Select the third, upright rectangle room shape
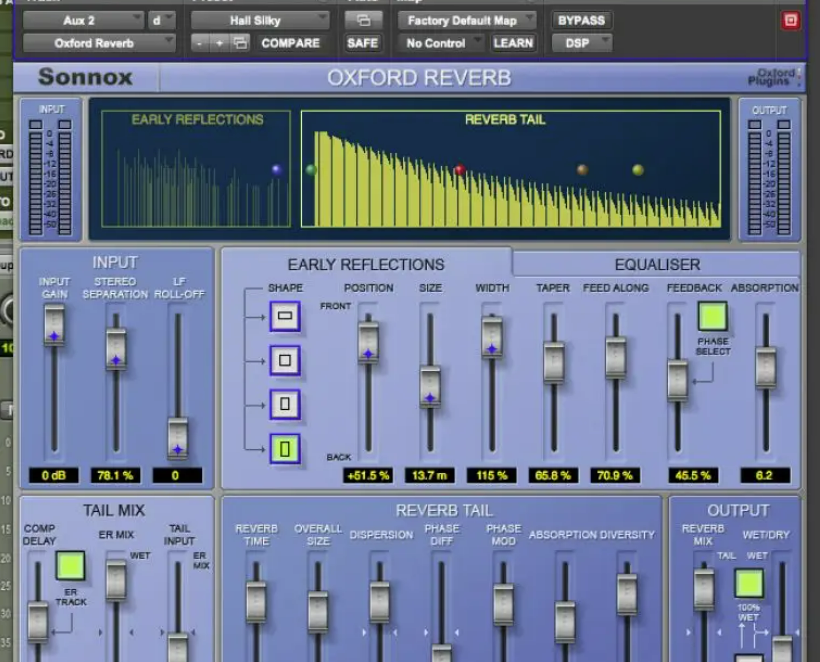Image resolution: width=820 pixels, height=662 pixels. click(285, 404)
